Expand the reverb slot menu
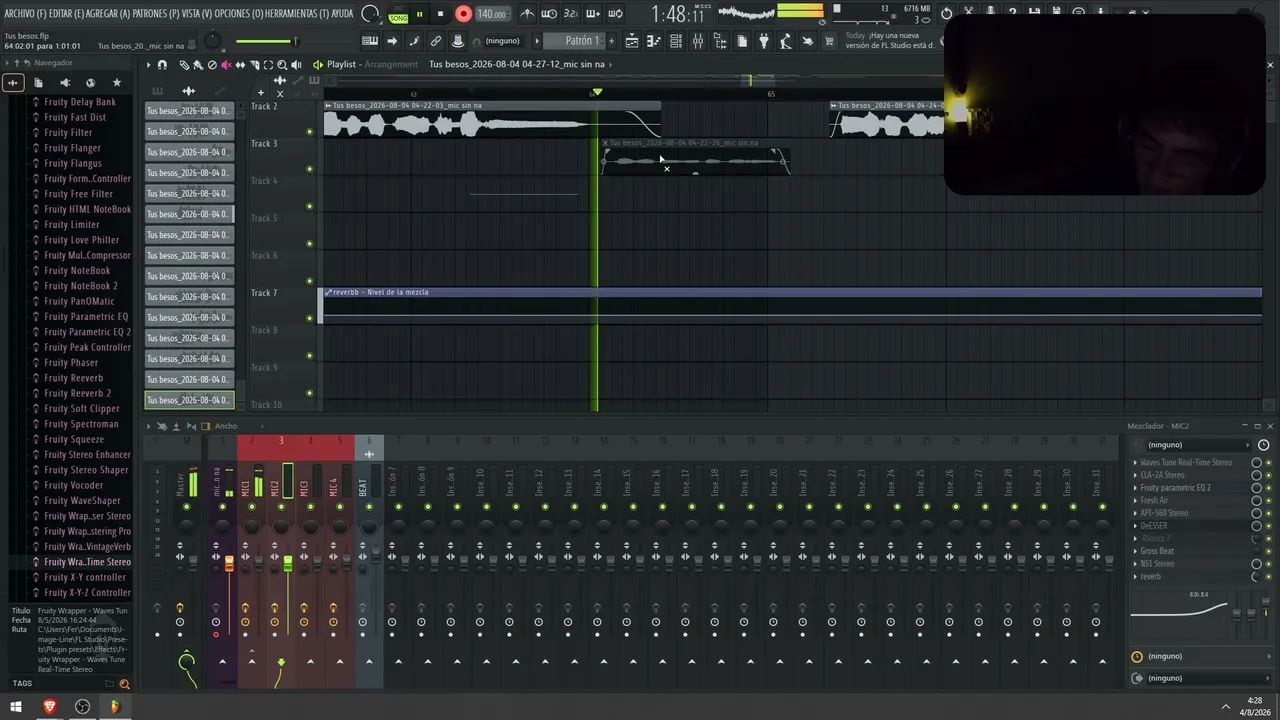This screenshot has width=1280, height=720. (1135, 576)
